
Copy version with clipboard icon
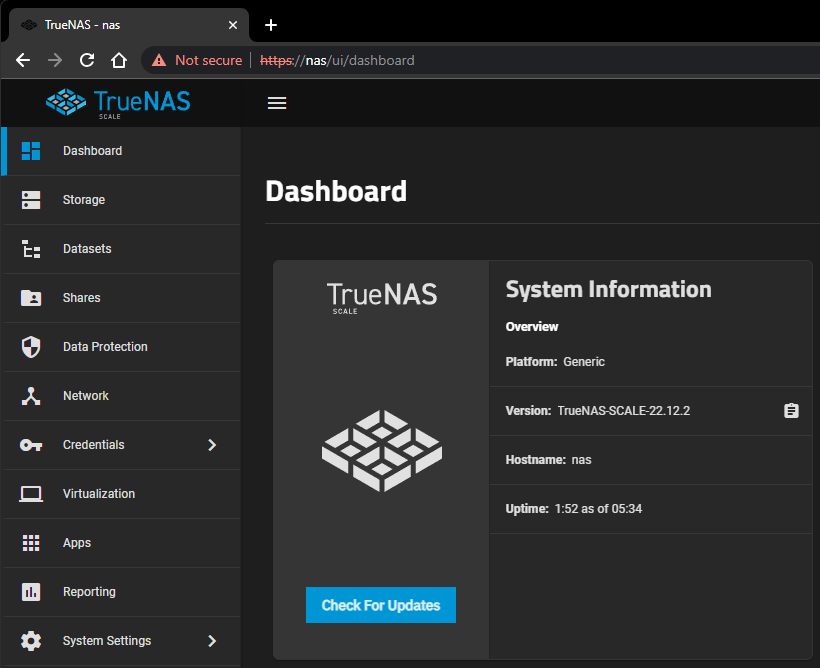[791, 411]
